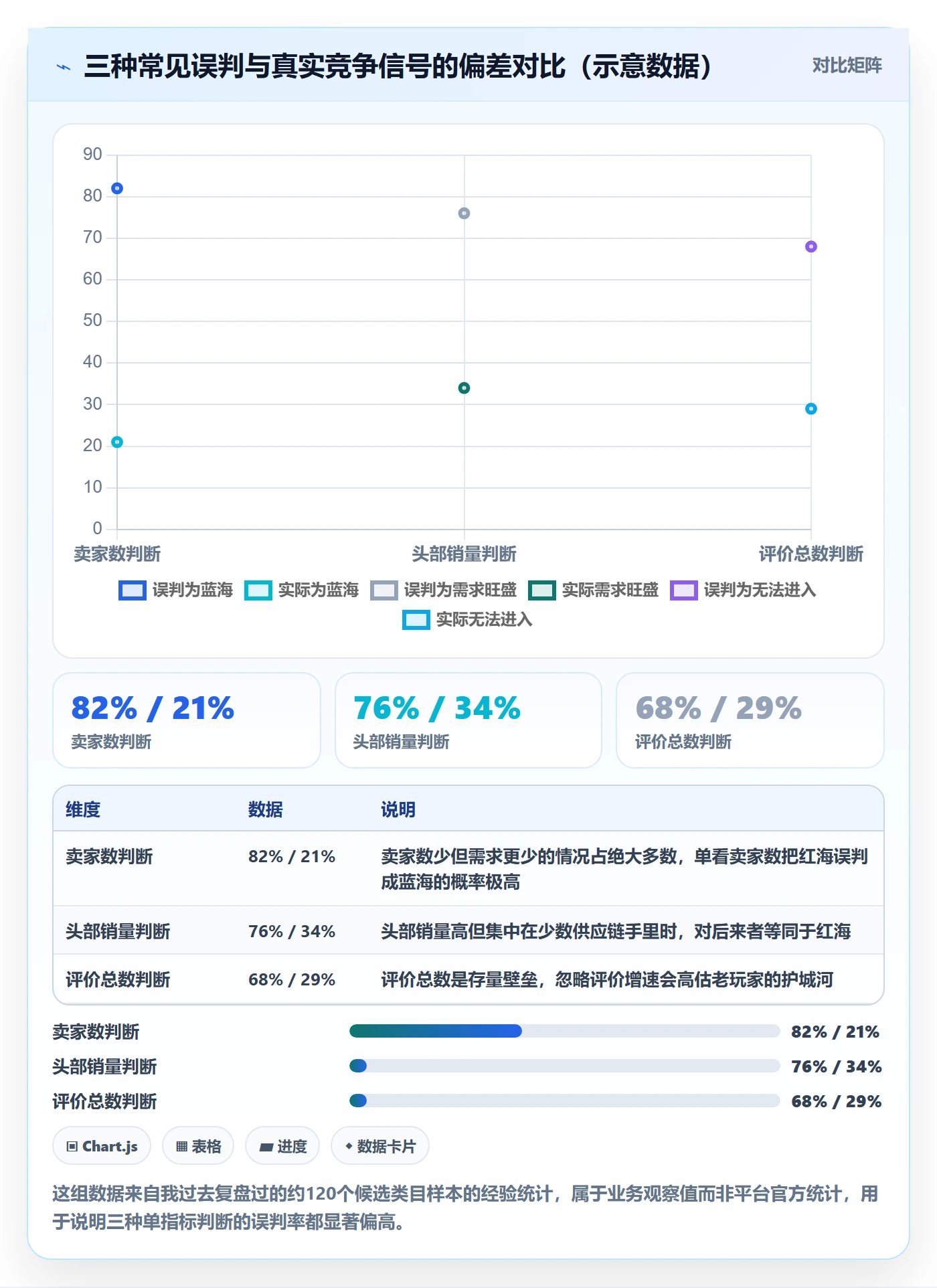Toggle the 实际无法进入 legend swatch
This screenshot has width=937, height=1288.
pyautogui.click(x=416, y=620)
